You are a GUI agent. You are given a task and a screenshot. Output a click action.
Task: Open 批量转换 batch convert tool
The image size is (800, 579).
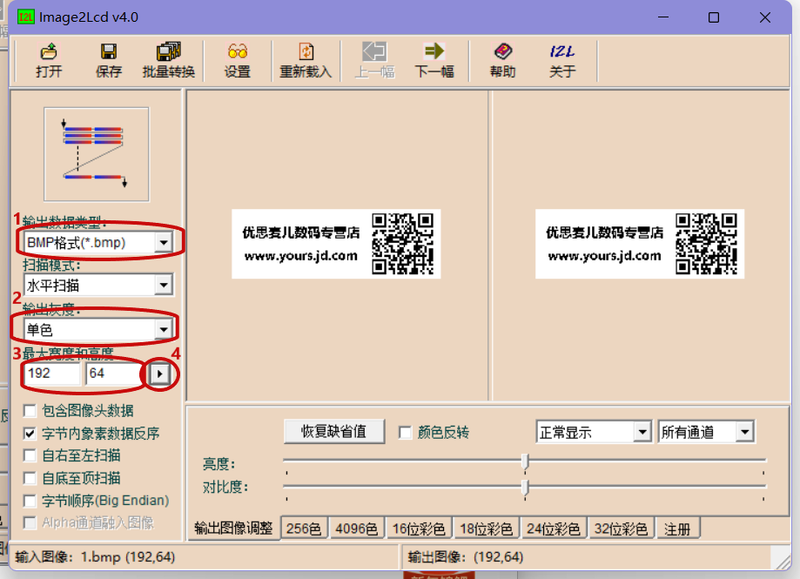168,61
